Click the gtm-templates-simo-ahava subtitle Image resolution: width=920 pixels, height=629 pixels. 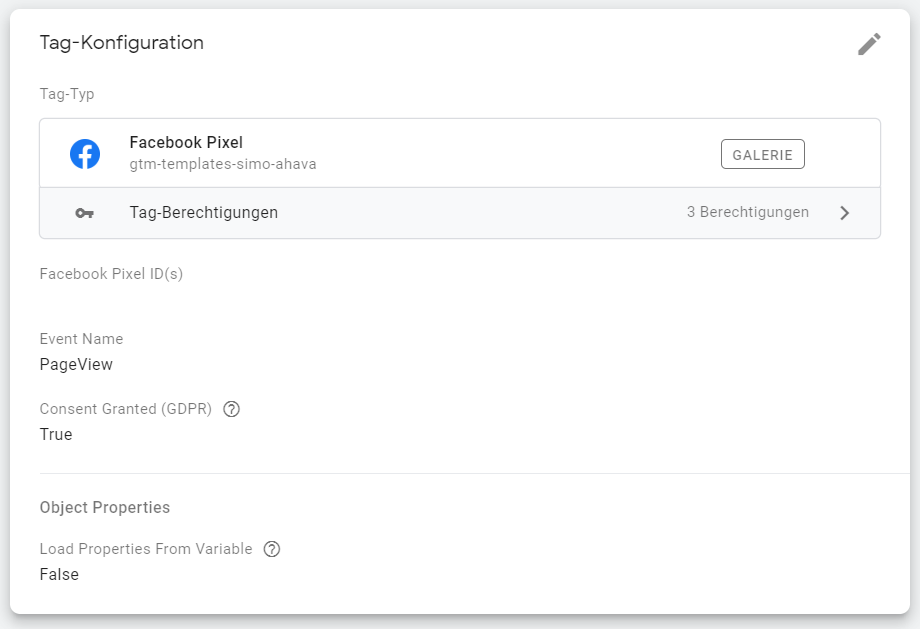pyautogui.click(x=223, y=164)
